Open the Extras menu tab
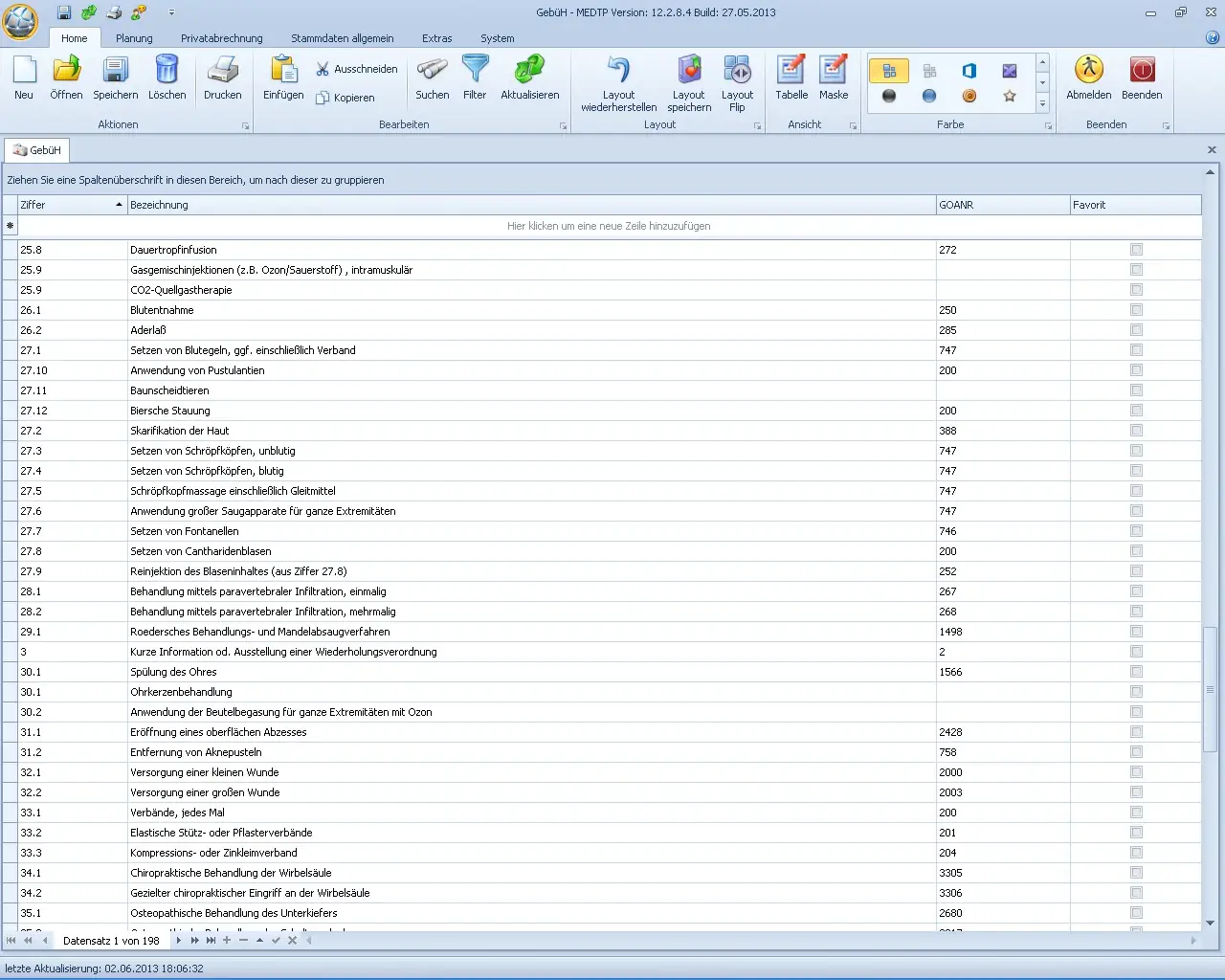Screen dimensions: 1225x980 (x=436, y=38)
